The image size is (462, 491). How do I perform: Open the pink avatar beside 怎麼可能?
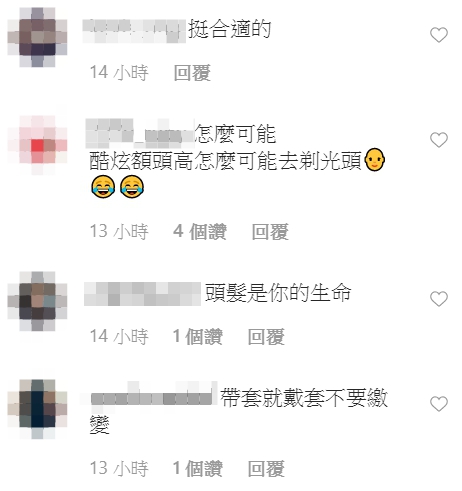point(37,145)
